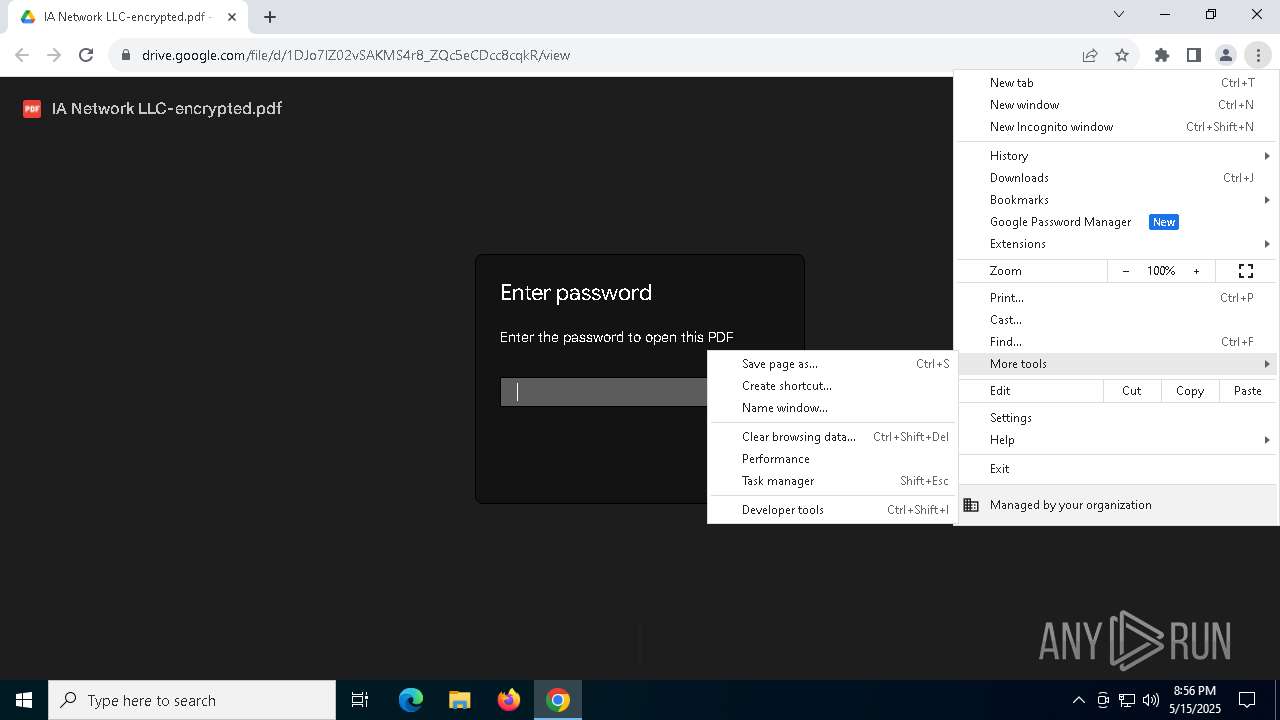Screen dimensions: 1280x720
Task: Select New tab menu item
Action: (x=1116, y=83)
